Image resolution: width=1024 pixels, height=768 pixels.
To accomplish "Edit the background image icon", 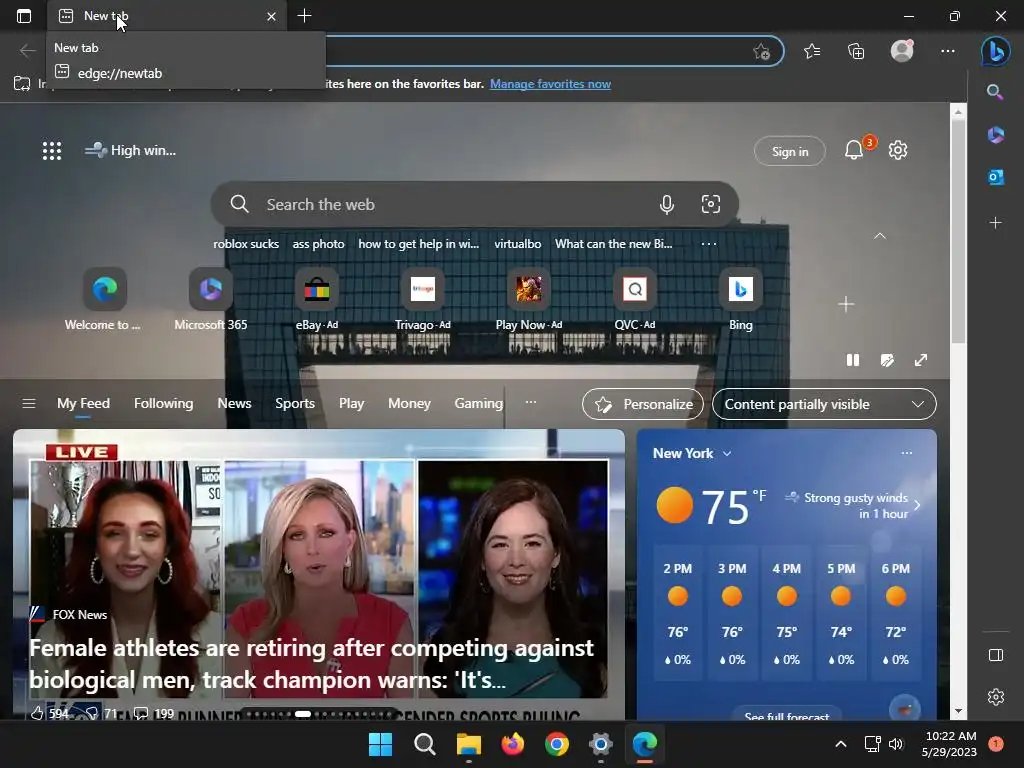I will [x=887, y=360].
